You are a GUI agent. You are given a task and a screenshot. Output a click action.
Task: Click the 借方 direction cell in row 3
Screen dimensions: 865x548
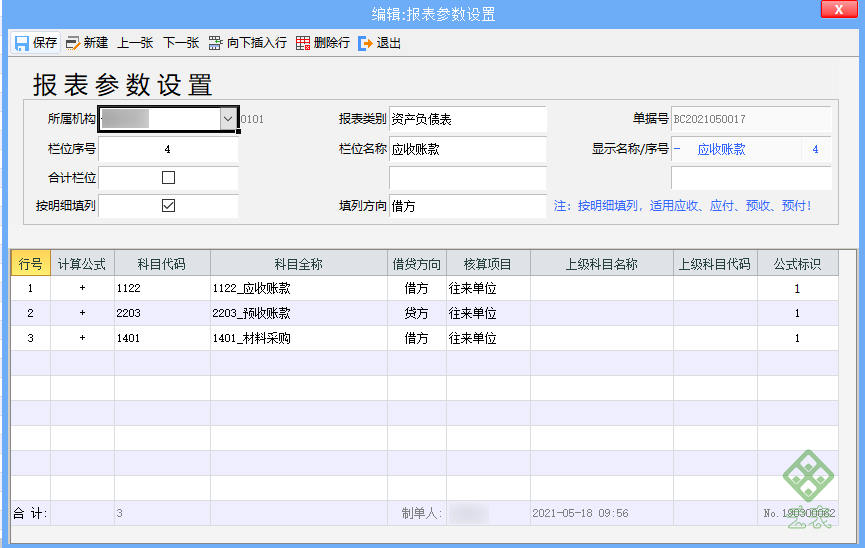417,338
